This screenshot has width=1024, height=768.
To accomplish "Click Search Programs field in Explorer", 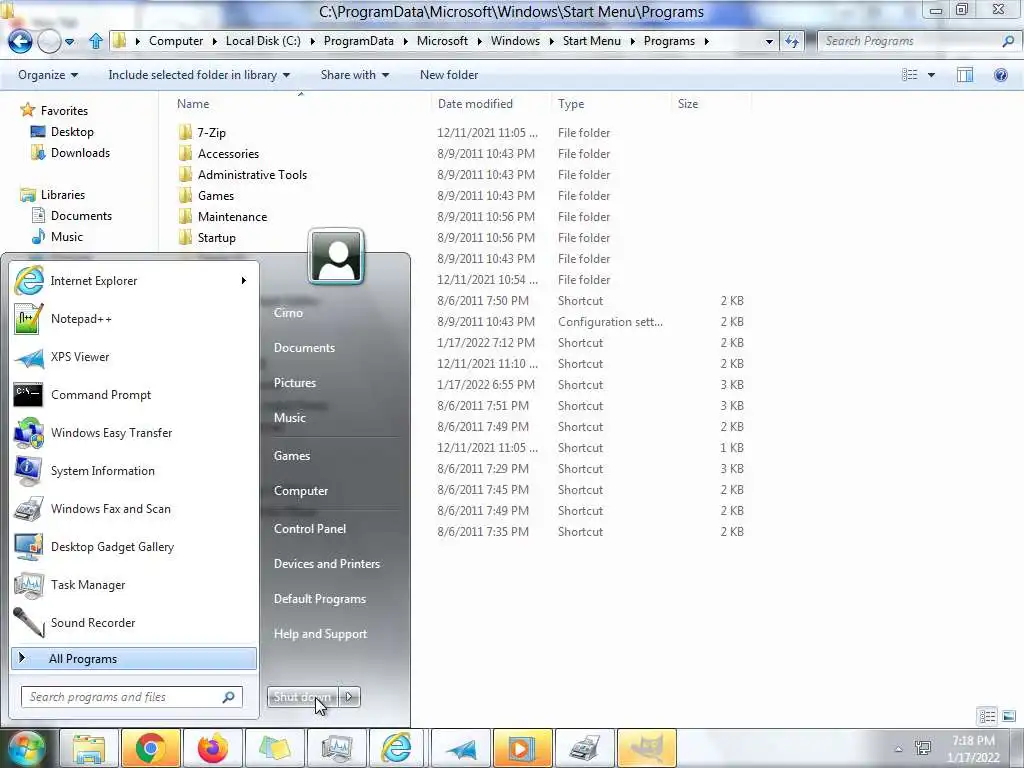I will click(x=918, y=41).
